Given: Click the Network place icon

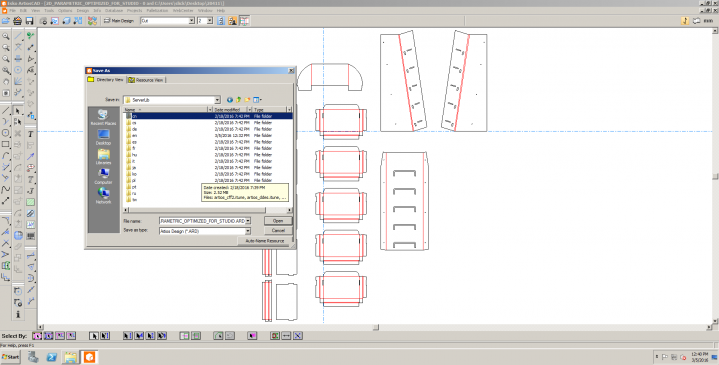Looking at the screenshot, I should 103,196.
